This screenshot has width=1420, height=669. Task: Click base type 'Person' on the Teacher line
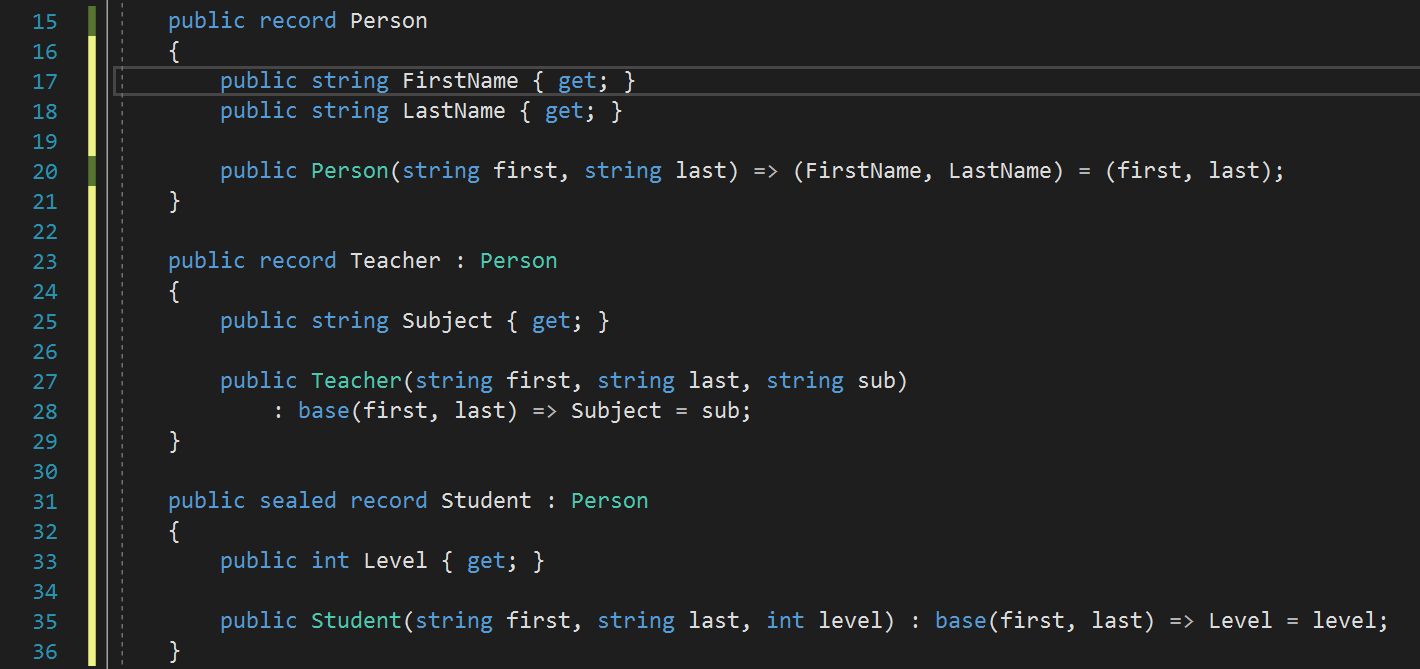519,261
